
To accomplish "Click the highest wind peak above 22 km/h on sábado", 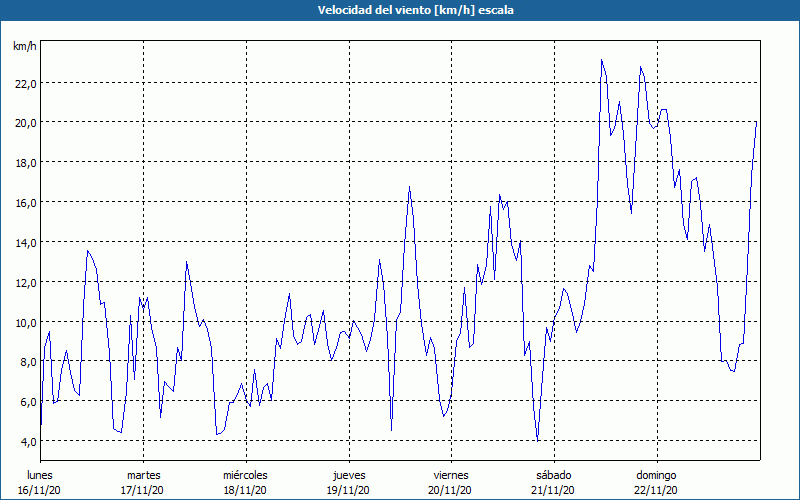I will (x=602, y=60).
